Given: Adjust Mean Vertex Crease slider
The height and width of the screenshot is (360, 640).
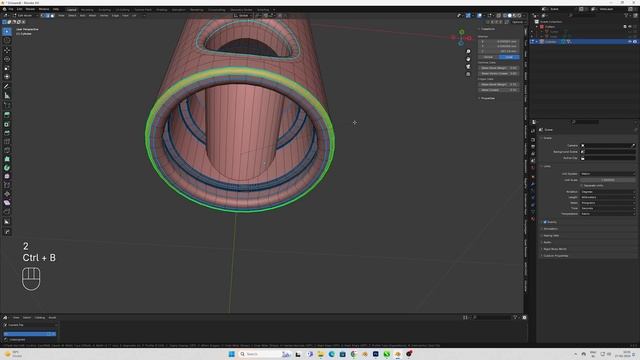Looking at the screenshot, I should 499,73.
